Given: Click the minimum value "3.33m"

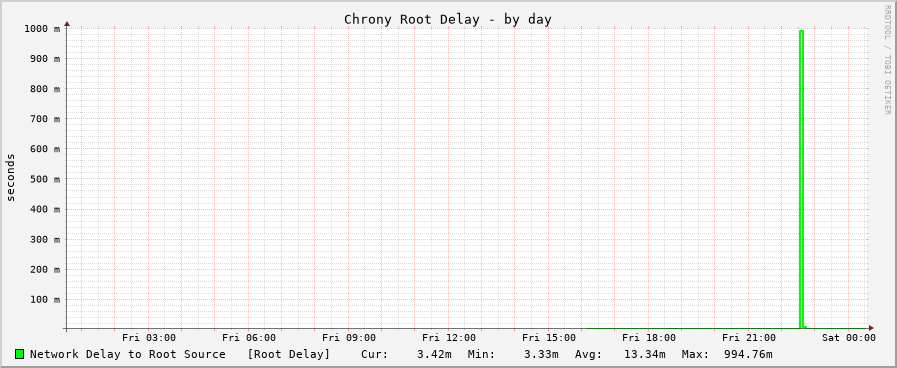Looking at the screenshot, I should click(541, 354).
